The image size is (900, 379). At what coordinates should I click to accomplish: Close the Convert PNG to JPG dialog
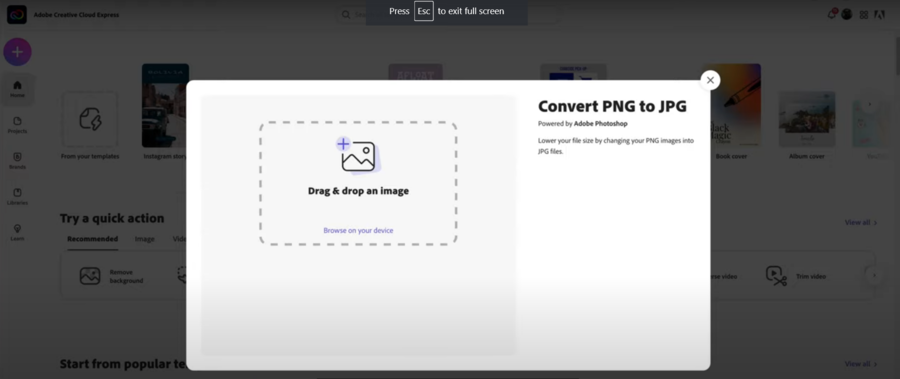tap(710, 80)
